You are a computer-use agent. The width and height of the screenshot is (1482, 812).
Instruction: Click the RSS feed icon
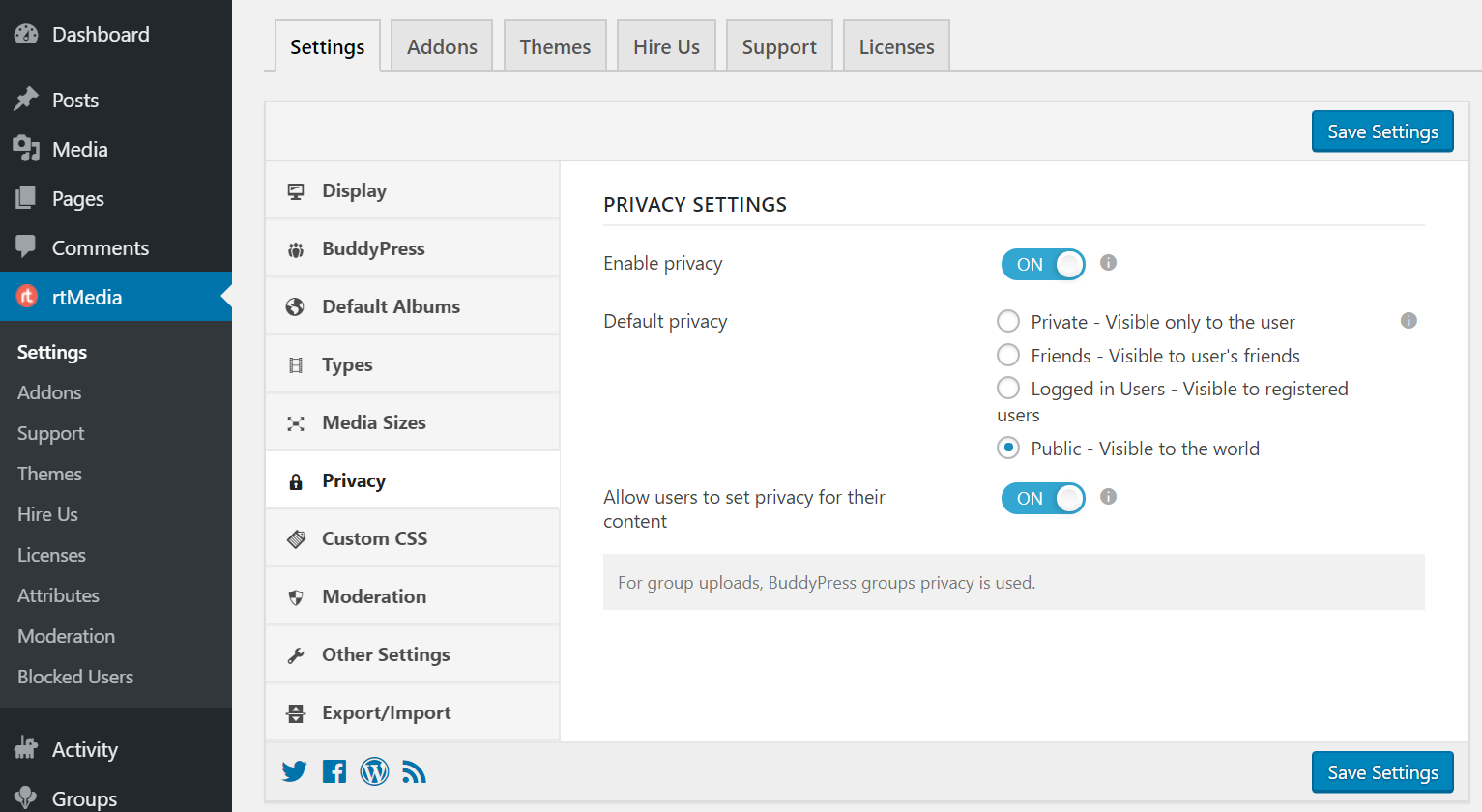tap(414, 771)
